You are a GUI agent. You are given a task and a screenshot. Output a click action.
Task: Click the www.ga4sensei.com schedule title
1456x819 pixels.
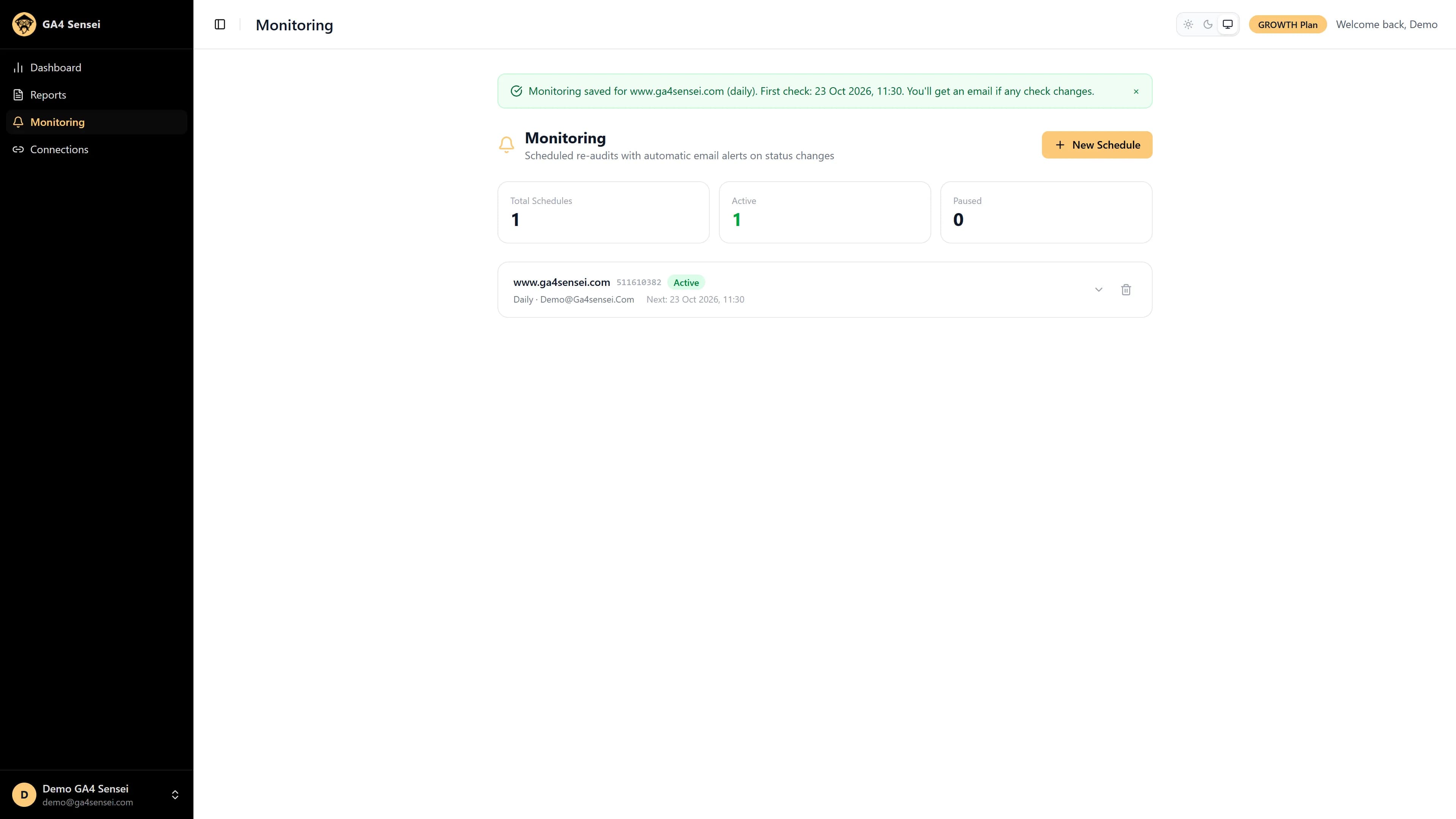pyautogui.click(x=562, y=282)
